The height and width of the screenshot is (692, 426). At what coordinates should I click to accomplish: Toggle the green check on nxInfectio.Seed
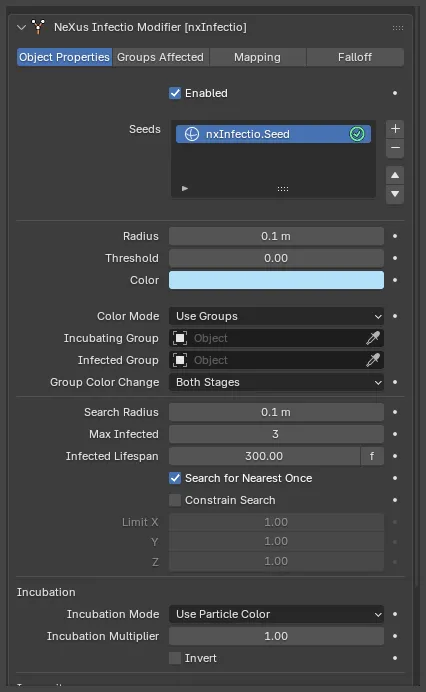pyautogui.click(x=357, y=134)
